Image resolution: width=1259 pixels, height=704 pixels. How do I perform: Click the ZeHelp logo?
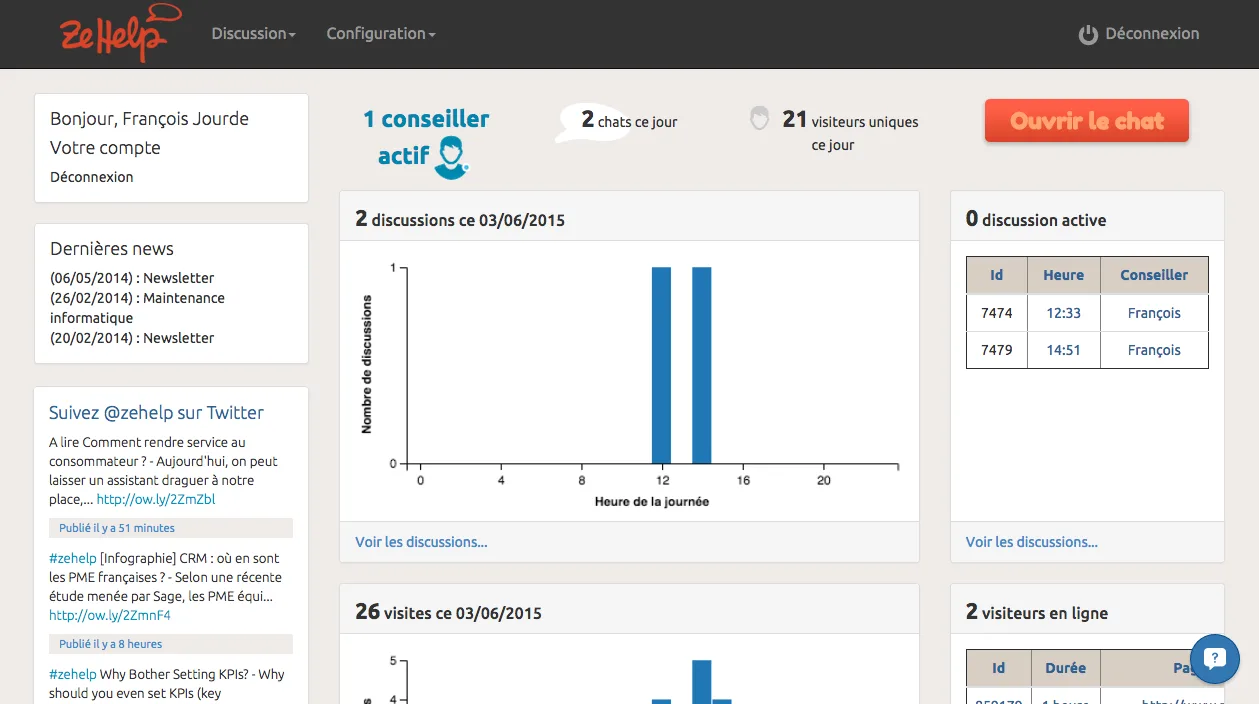coord(121,33)
